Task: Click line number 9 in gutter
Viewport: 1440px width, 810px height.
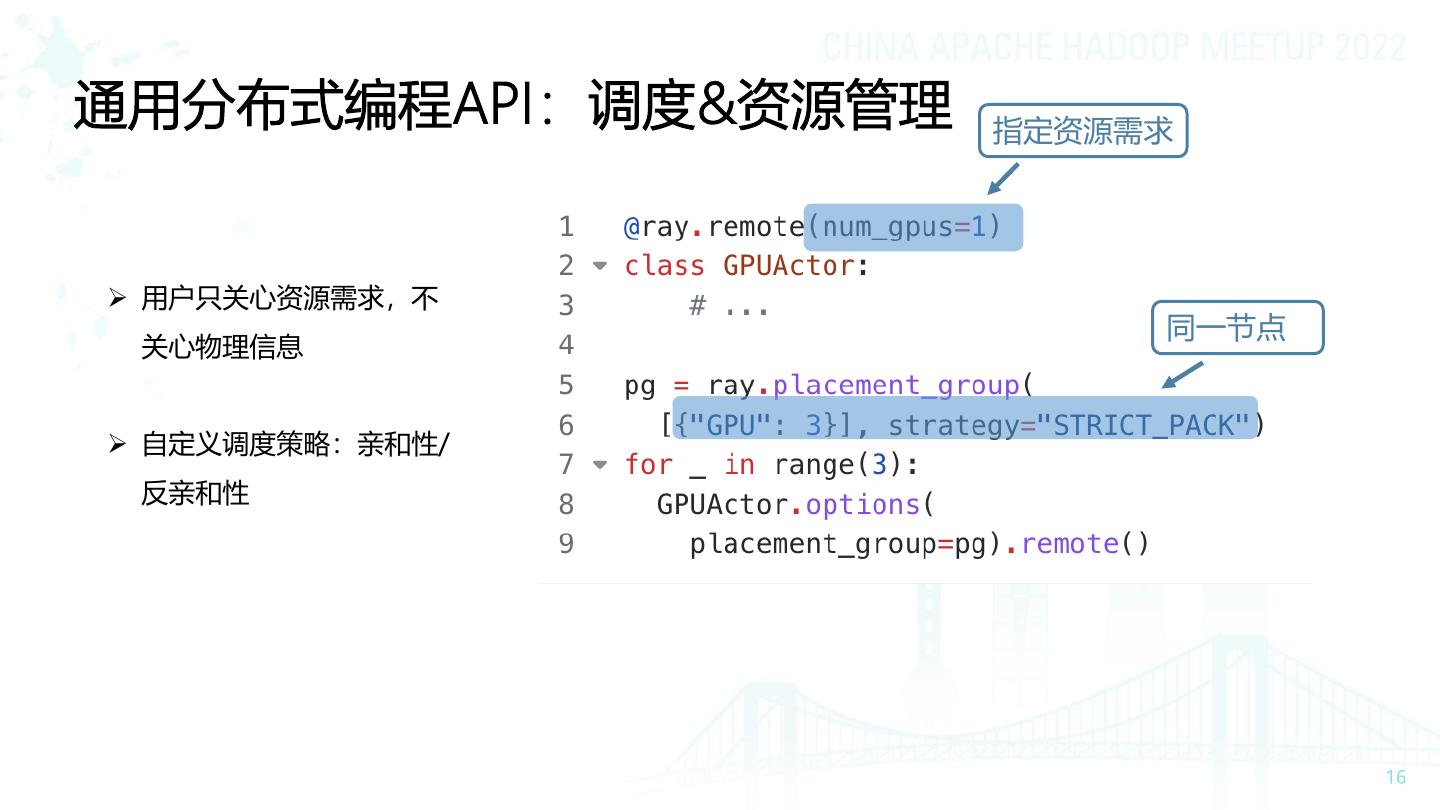Action: (x=566, y=543)
